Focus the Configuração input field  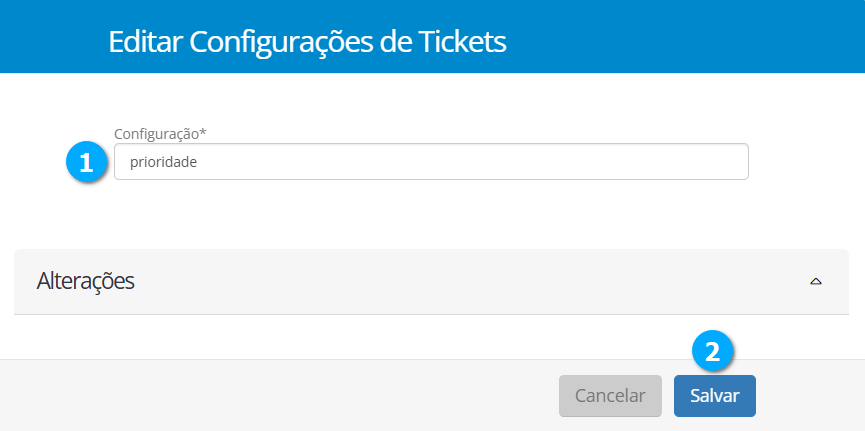(431, 162)
